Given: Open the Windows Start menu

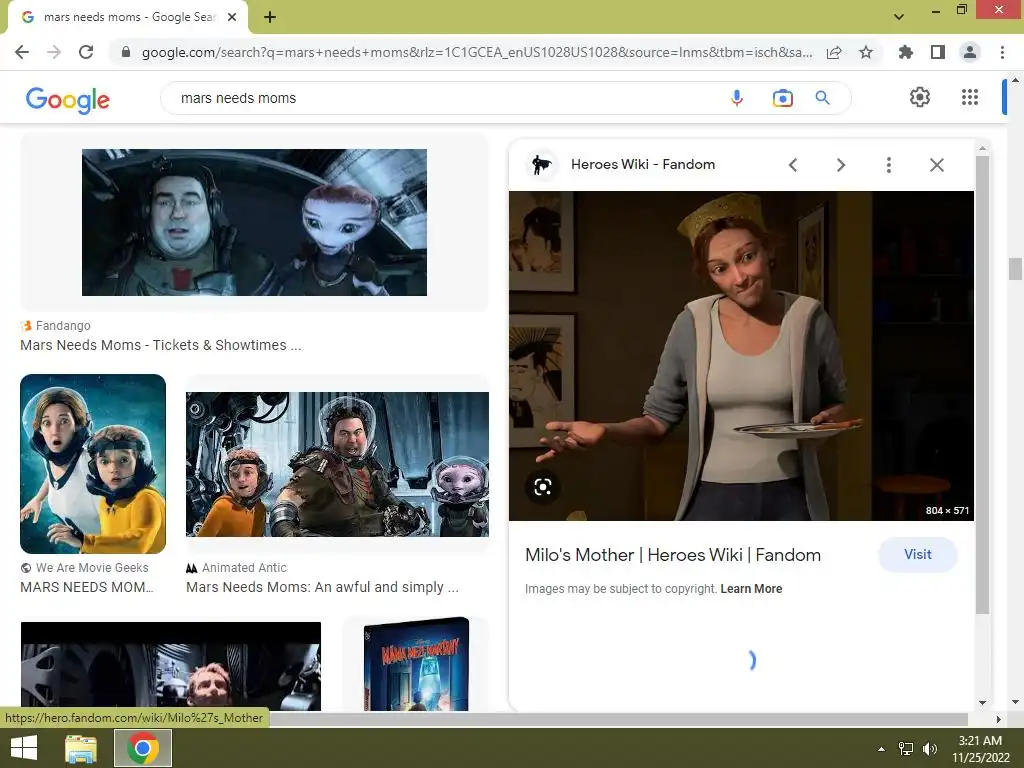Looking at the screenshot, I should point(24,748).
